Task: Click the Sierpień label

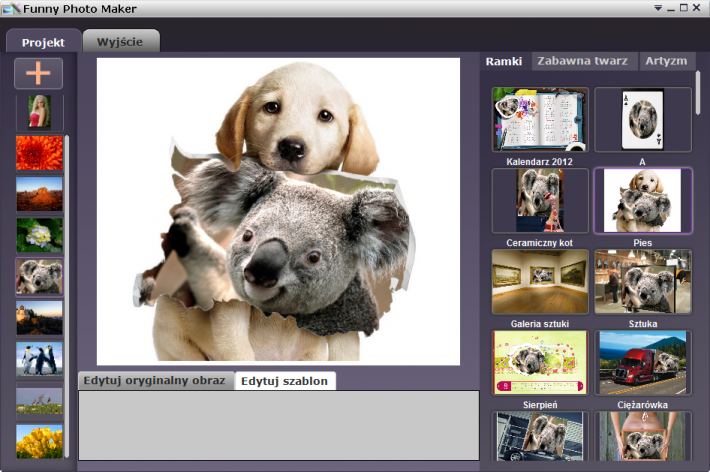Action: pyautogui.click(x=540, y=405)
